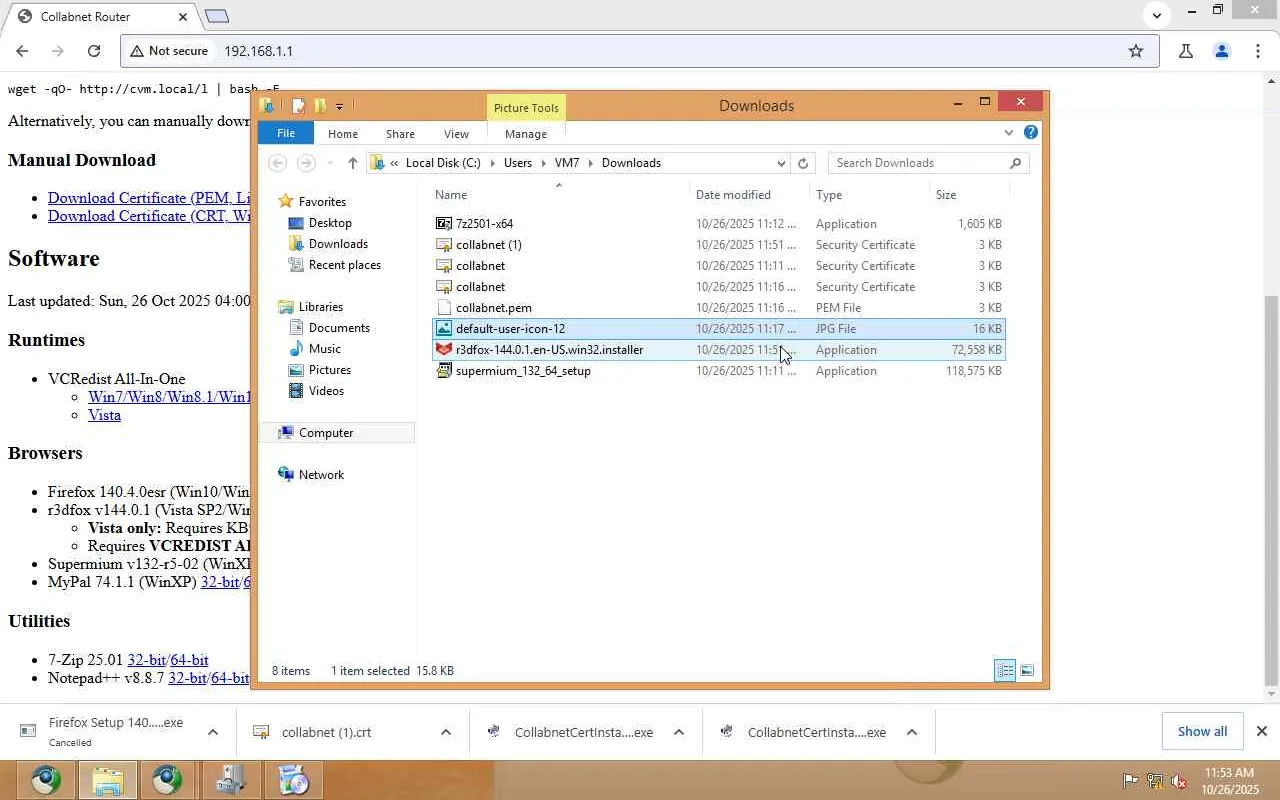Select Computer in the navigation pane
1280x800 pixels.
tap(326, 433)
